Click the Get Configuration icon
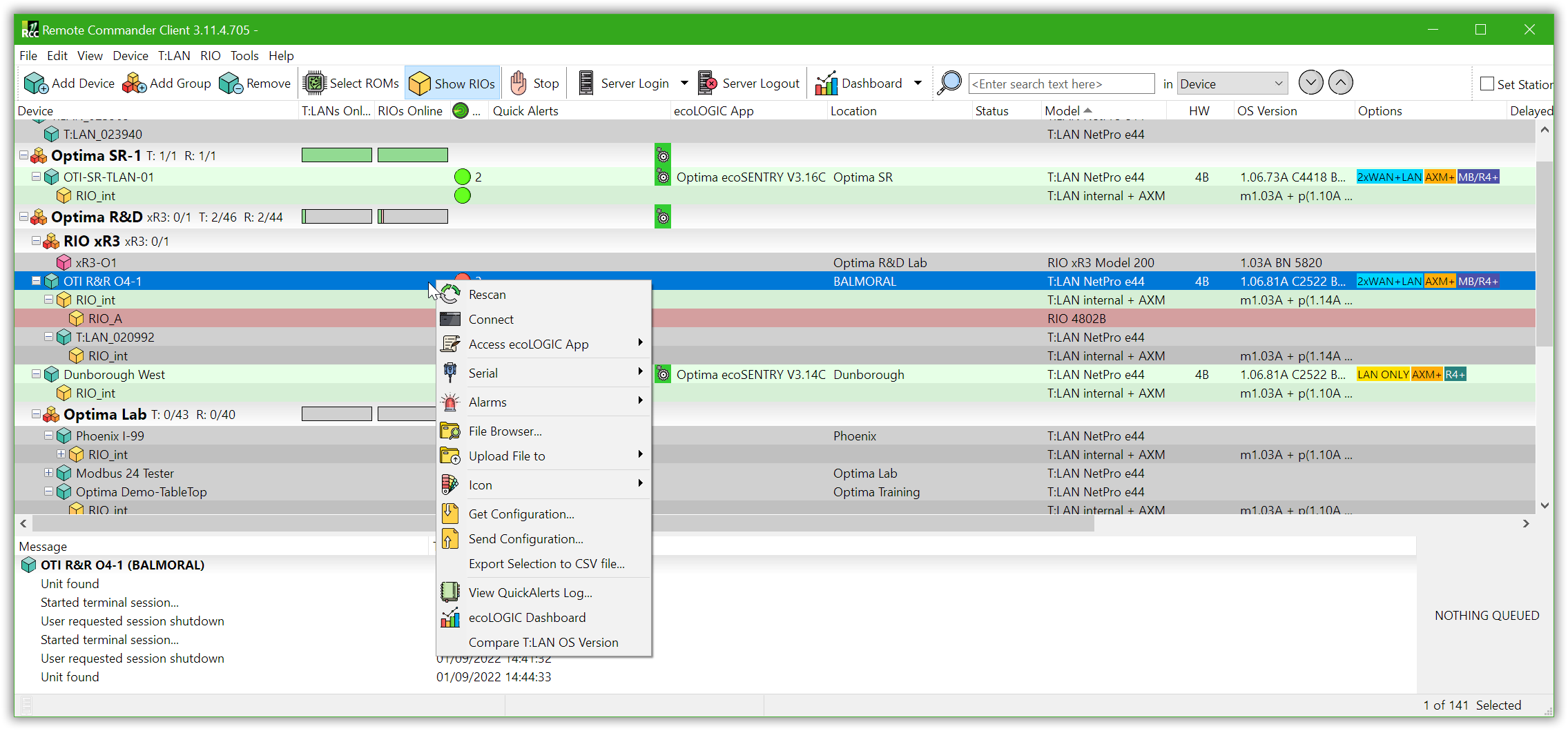1568x731 pixels. coord(450,514)
